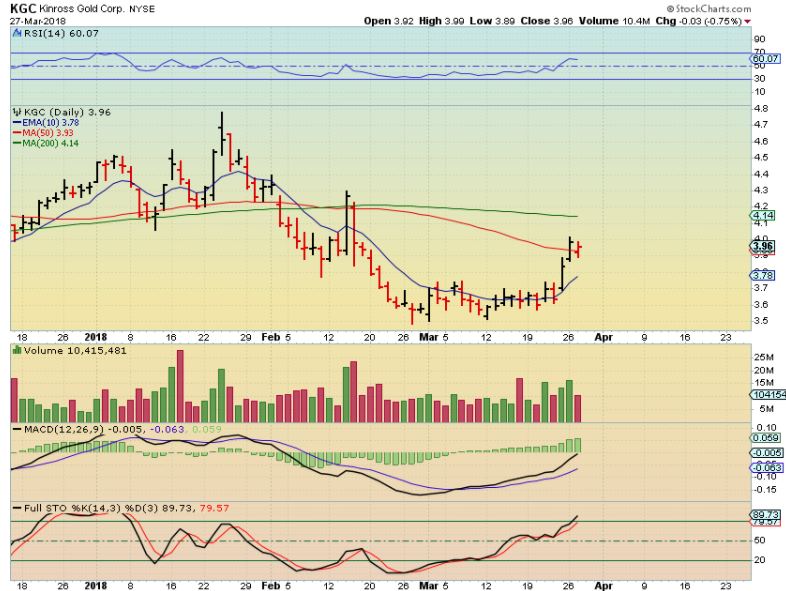Click the 60.07 RSI value tag on axis

(765, 59)
